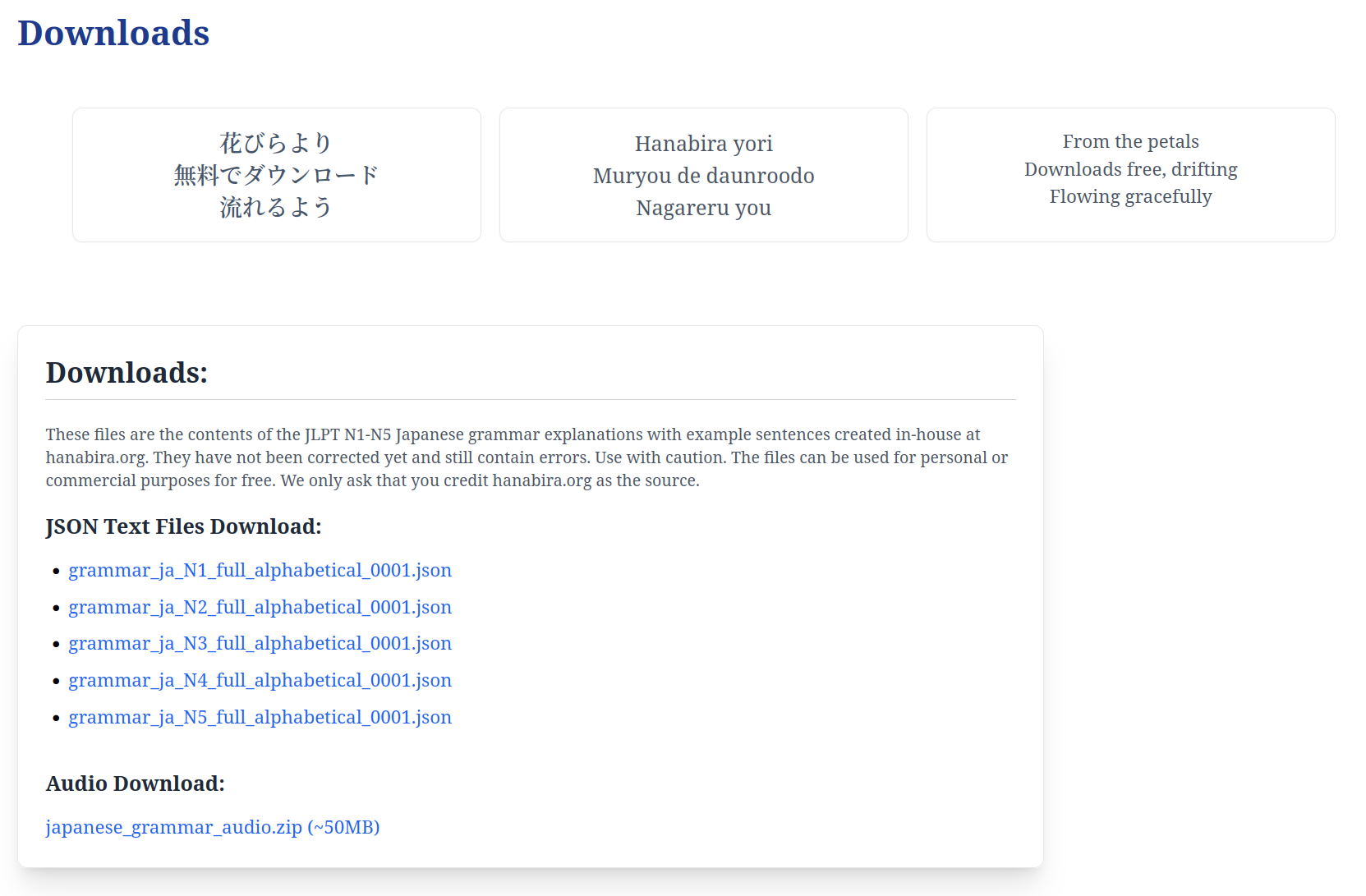Click the Japanese line 花びらより
The width and height of the screenshot is (1366, 896).
click(x=276, y=143)
